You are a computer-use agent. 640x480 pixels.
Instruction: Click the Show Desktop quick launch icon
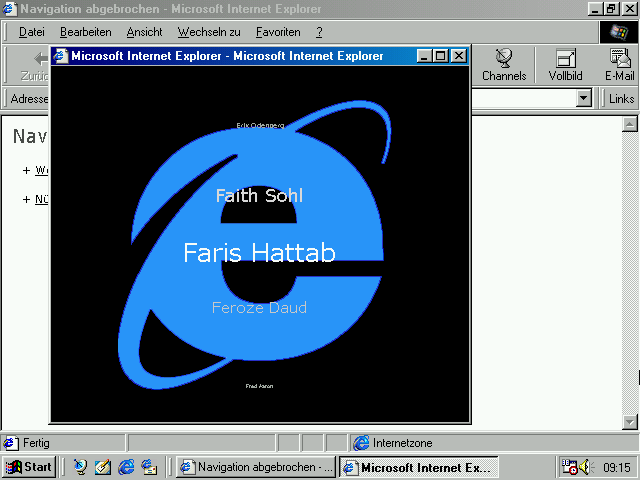[103, 467]
